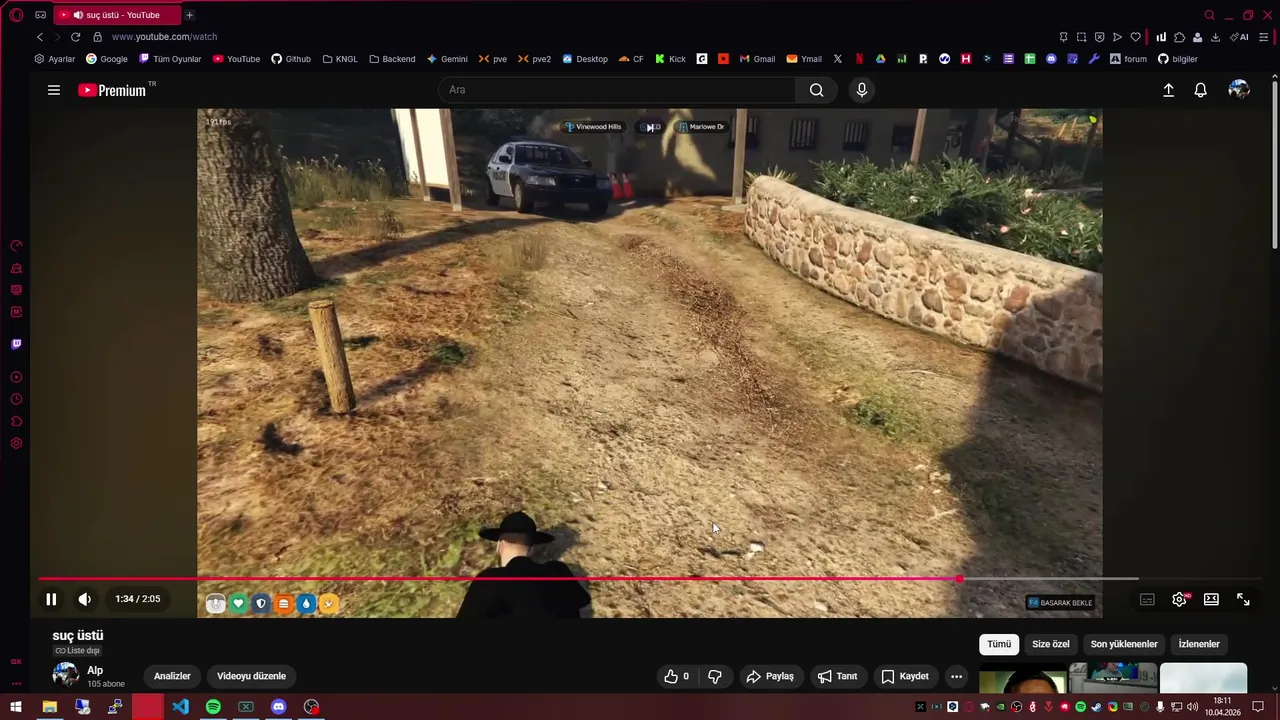The width and height of the screenshot is (1280, 720).
Task: Mute the video volume
Action: [x=85, y=599]
